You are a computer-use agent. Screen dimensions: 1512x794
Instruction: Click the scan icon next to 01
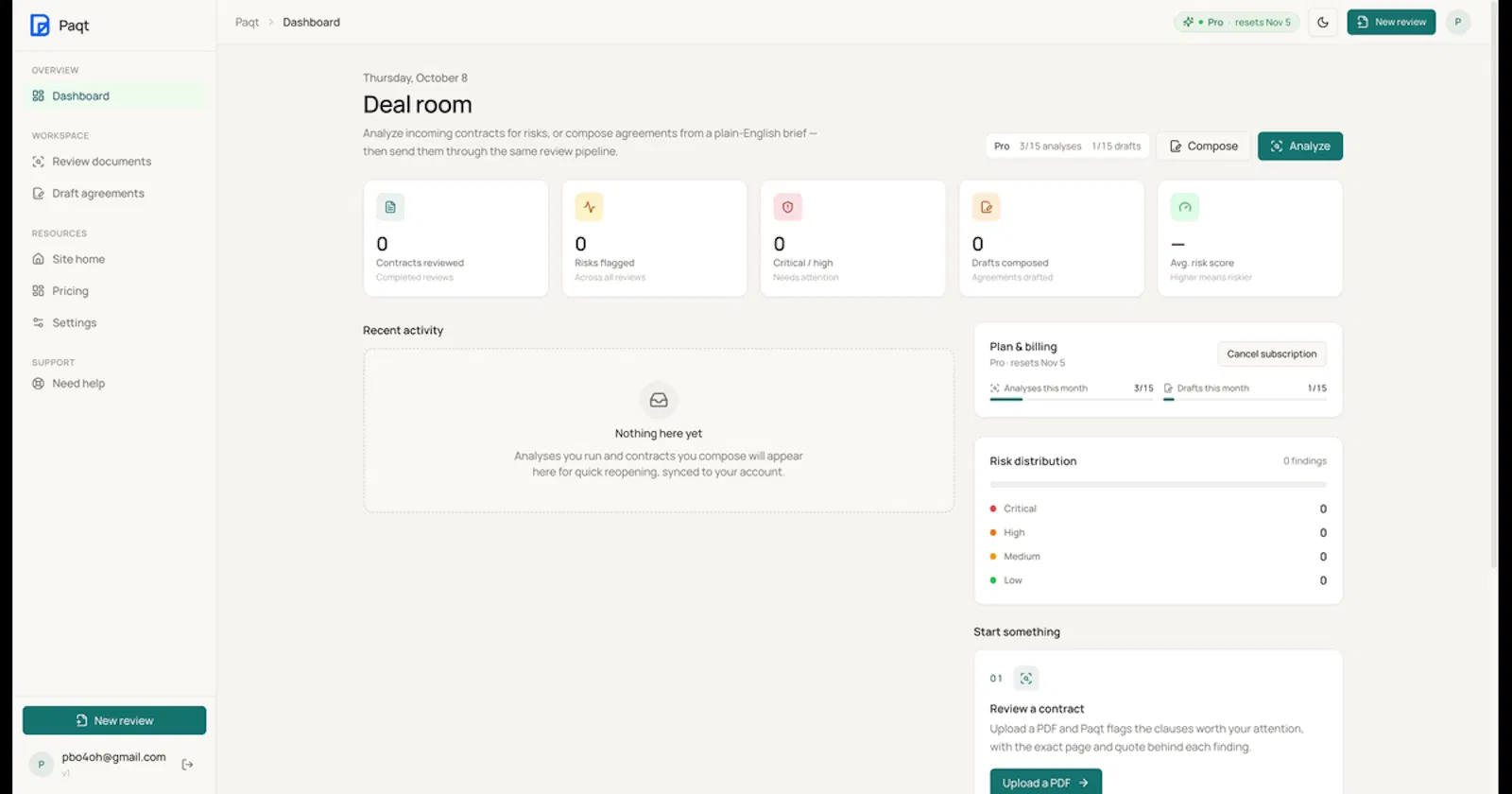[1026, 678]
